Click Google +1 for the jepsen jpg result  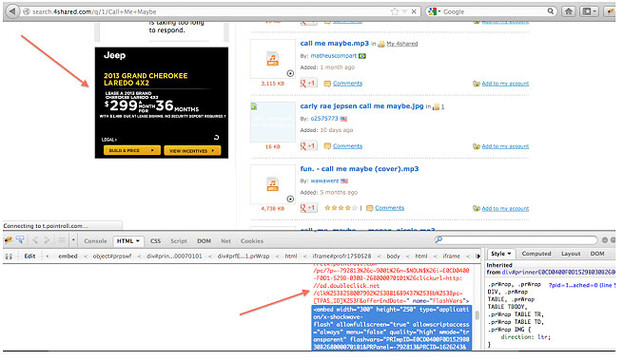(308, 146)
